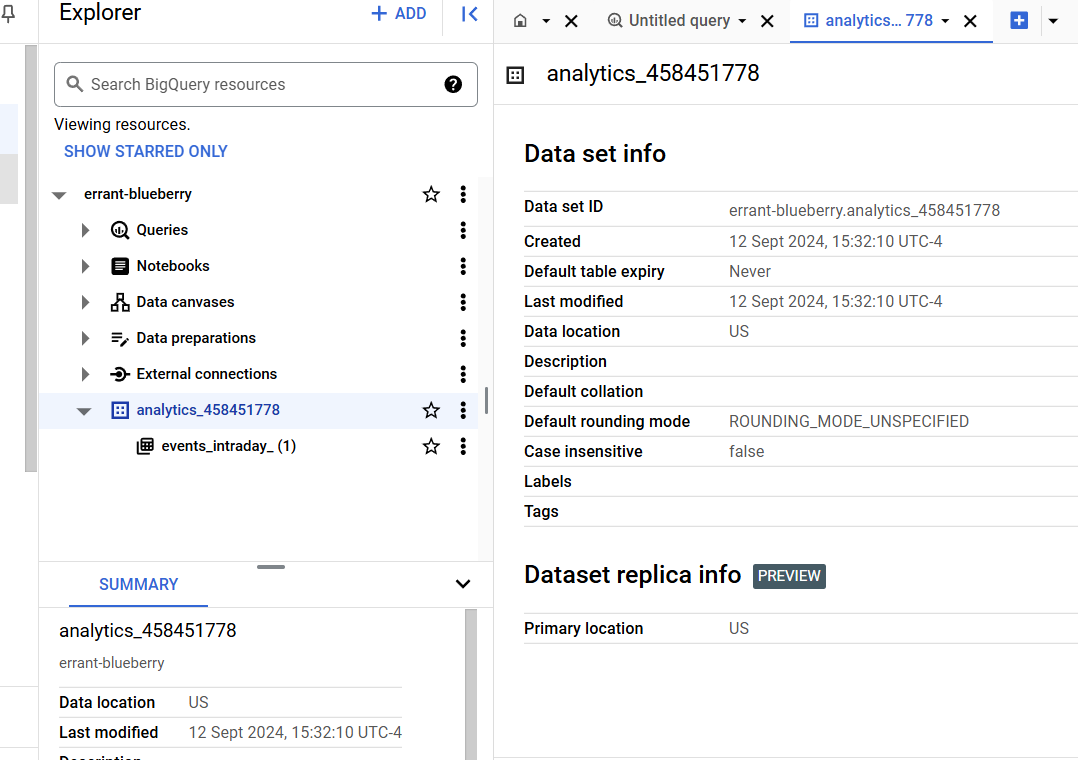The height and width of the screenshot is (760, 1078).
Task: Open the home tab dropdown arrow
Action: coord(546,21)
